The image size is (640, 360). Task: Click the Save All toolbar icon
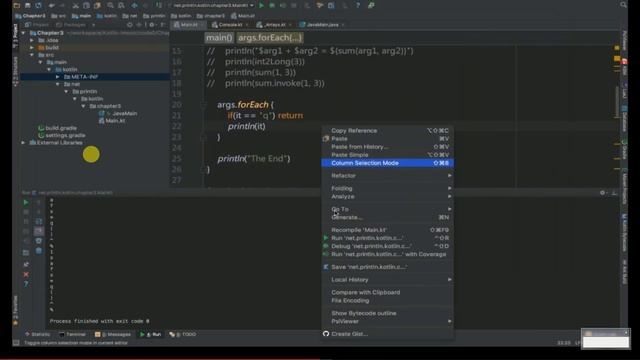[x=28, y=5]
